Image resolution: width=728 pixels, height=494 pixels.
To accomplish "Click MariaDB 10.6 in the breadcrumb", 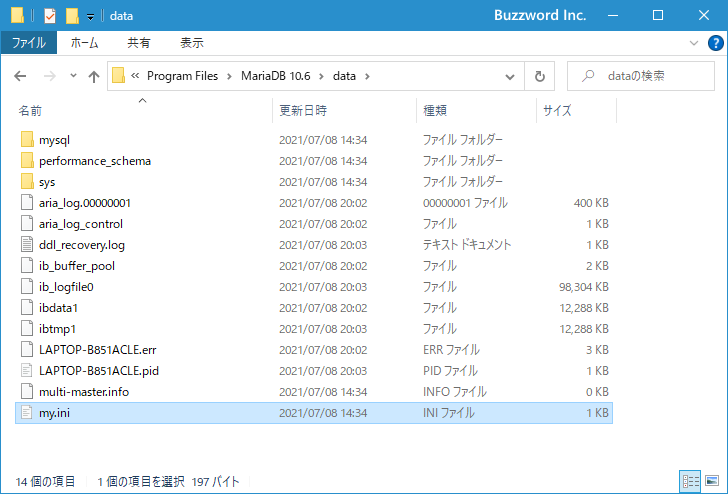I will tap(276, 76).
